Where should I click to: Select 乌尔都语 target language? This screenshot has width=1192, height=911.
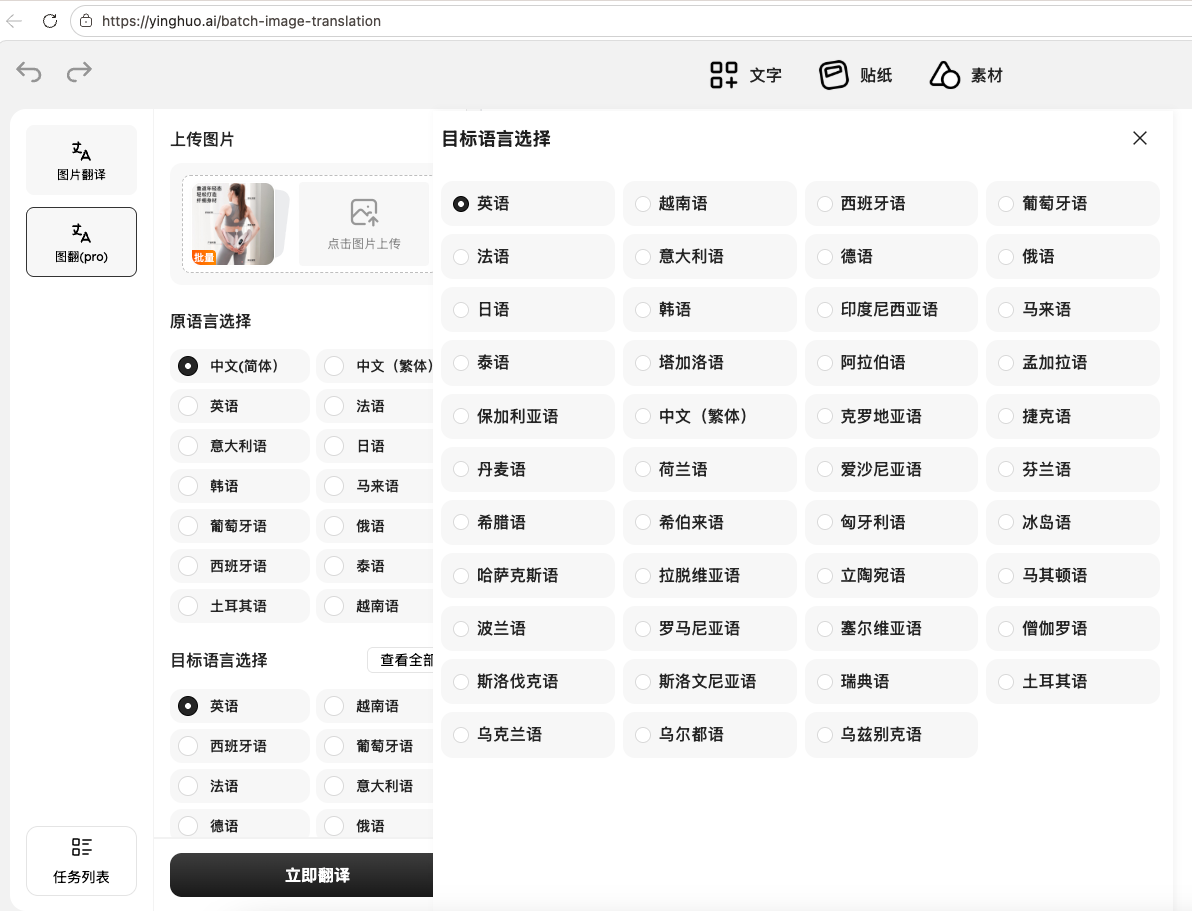point(709,735)
